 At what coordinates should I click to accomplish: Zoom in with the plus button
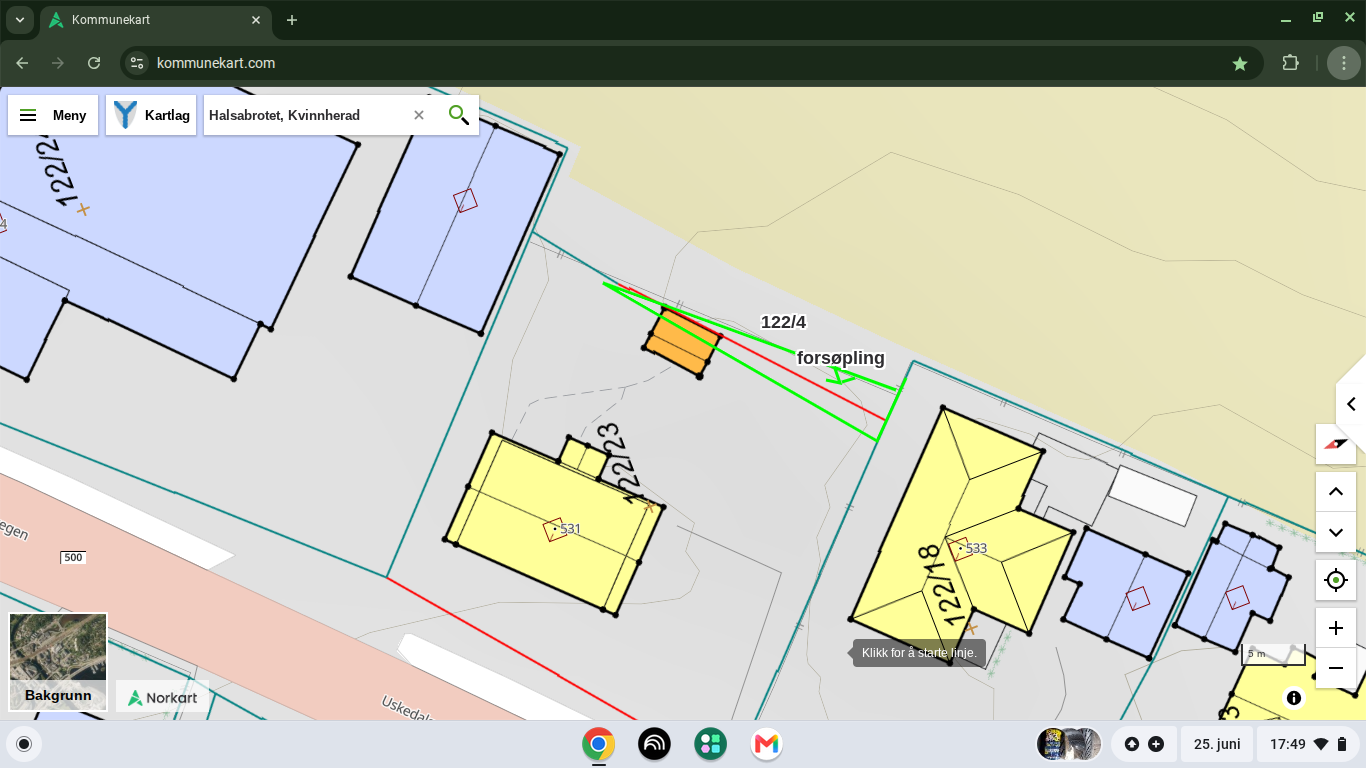point(1336,628)
